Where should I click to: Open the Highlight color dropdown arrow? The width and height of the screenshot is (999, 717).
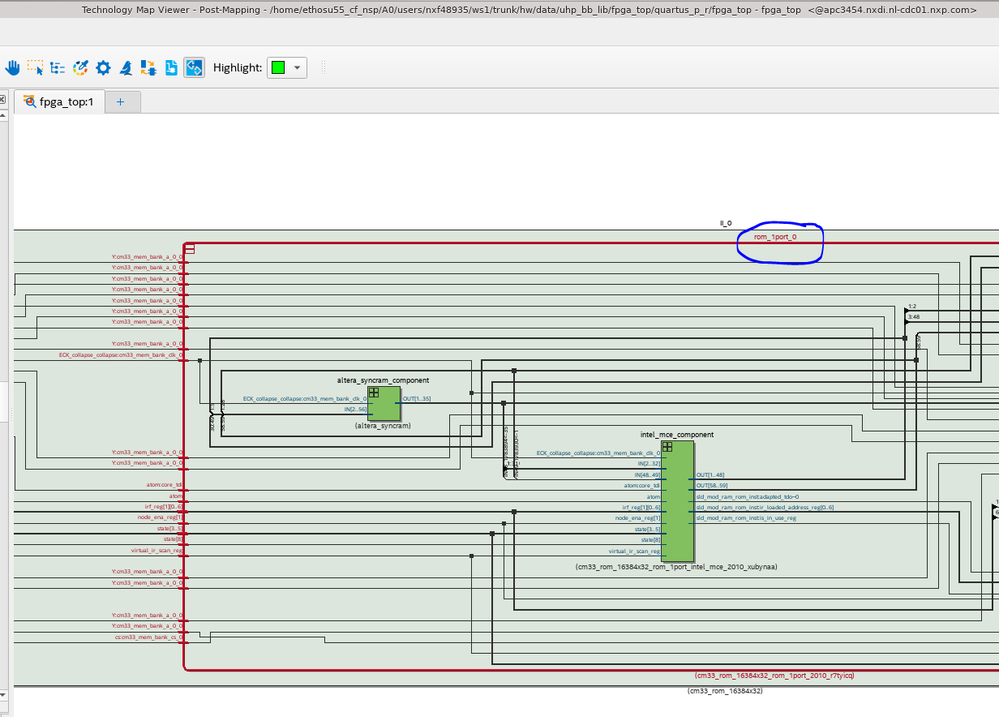pos(297,68)
